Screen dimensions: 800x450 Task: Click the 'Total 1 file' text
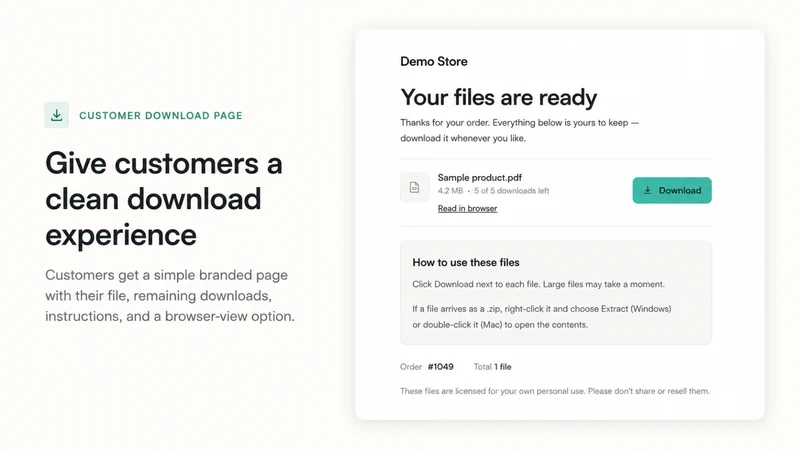(492, 367)
